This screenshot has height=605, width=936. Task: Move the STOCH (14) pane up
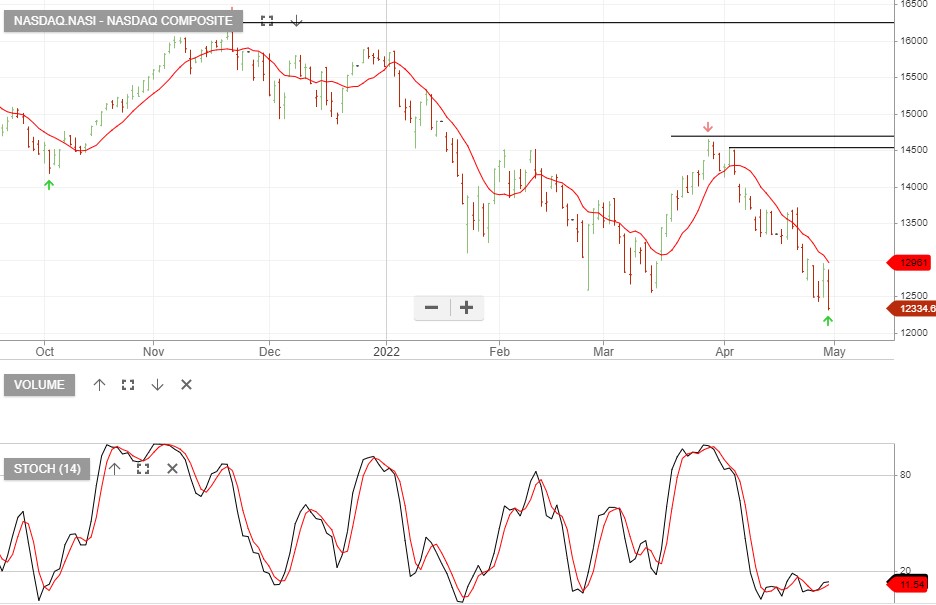point(114,469)
